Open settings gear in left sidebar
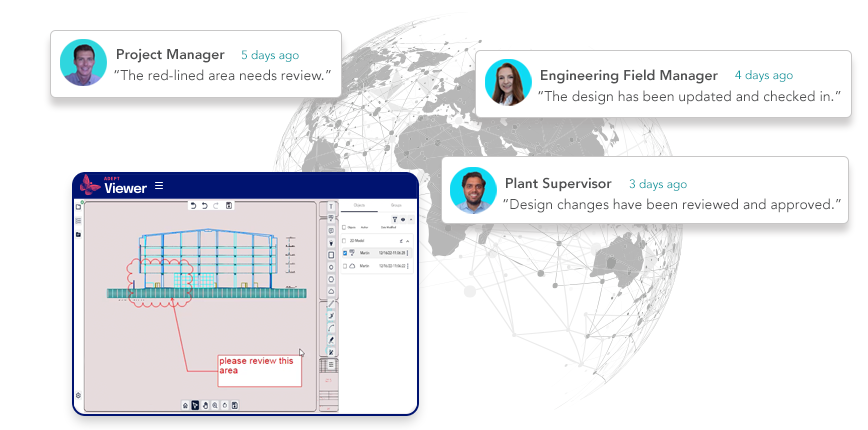 pyautogui.click(x=78, y=396)
